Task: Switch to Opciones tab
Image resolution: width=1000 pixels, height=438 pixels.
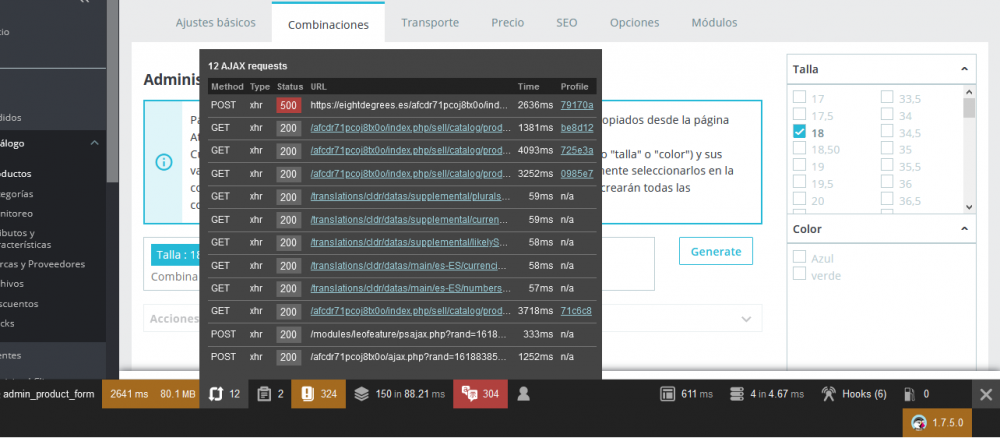Action: pos(634,23)
